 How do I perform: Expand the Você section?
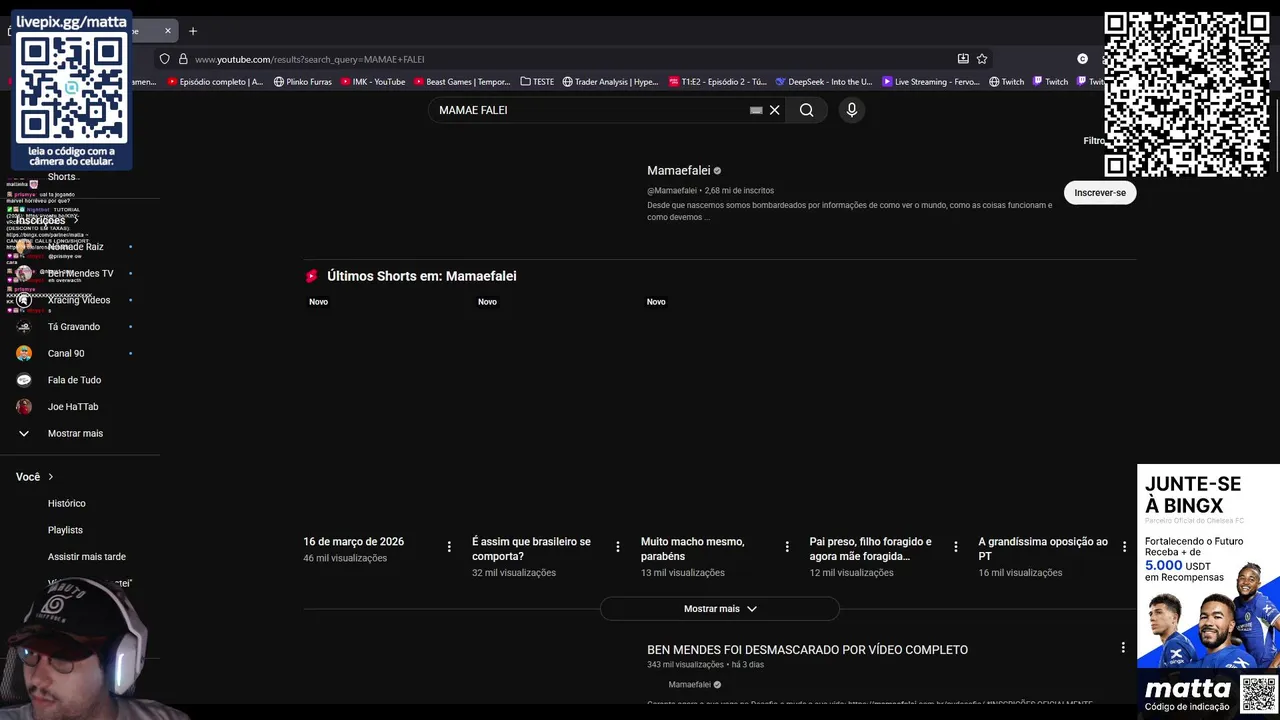coord(35,477)
